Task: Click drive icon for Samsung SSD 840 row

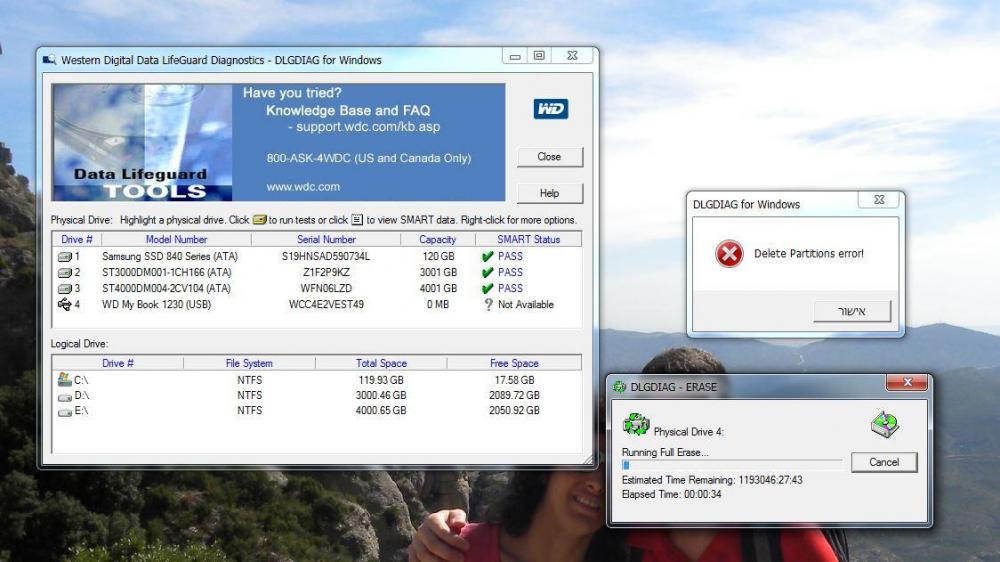Action: coord(64,256)
